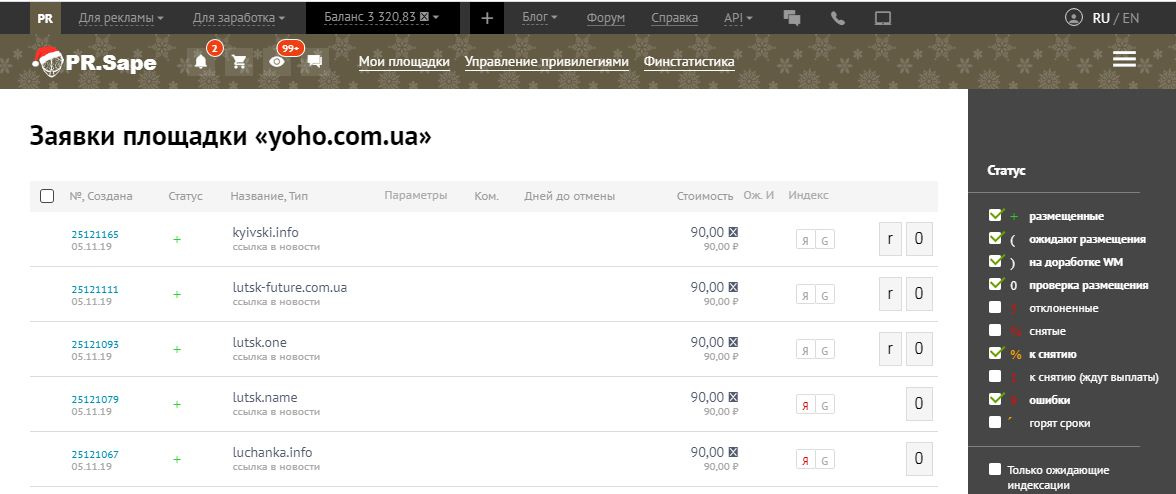The width and height of the screenshot is (1176, 494).
Task: Expand the 'Для заработка' dropdown
Action: click(x=238, y=17)
